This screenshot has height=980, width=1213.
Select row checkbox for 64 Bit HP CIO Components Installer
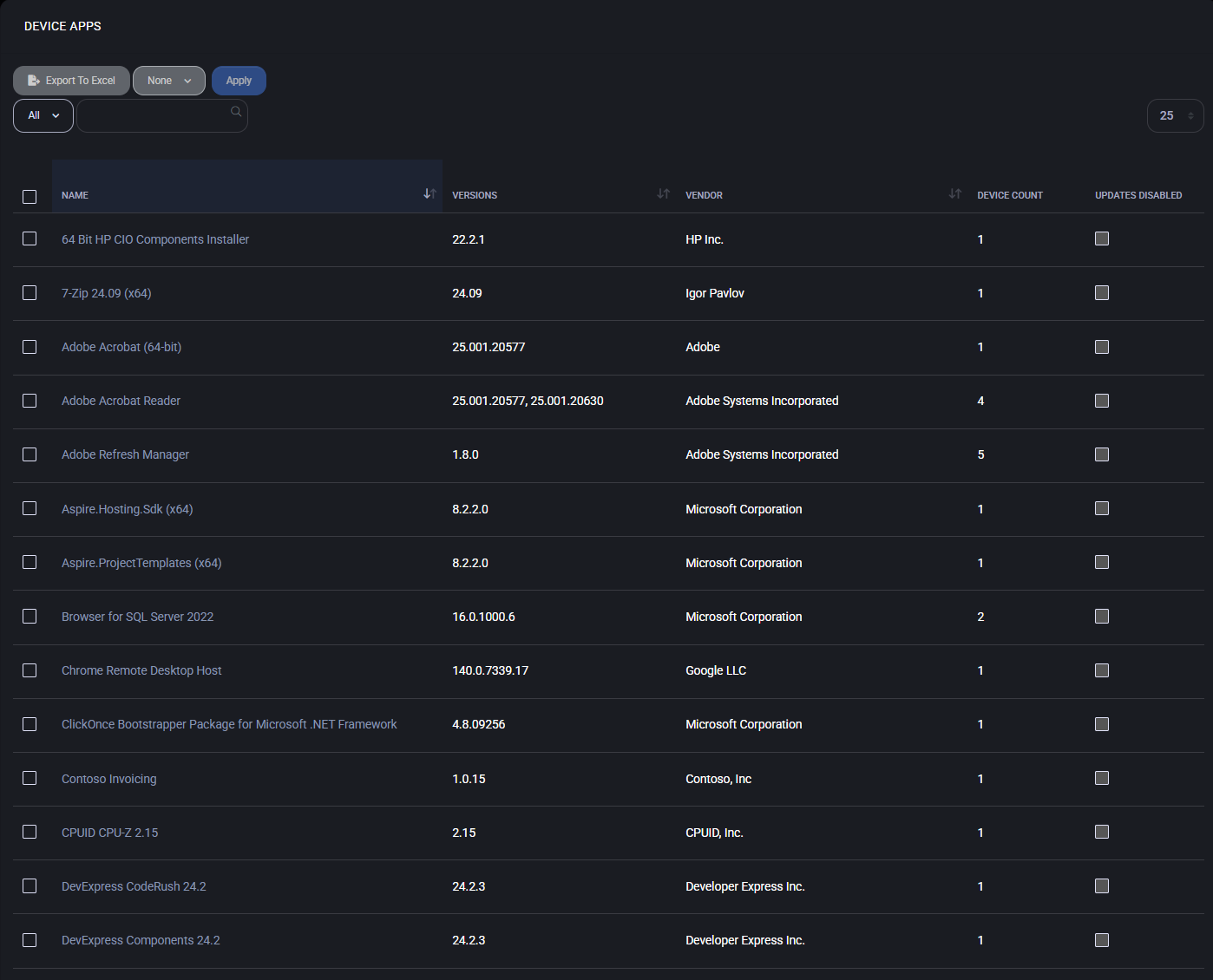tap(30, 238)
